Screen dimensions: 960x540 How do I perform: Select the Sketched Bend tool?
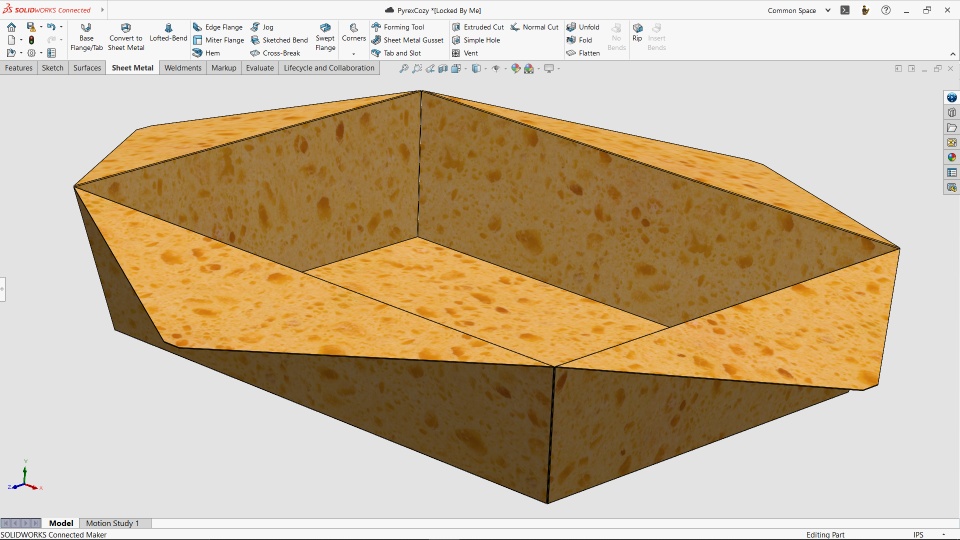[278, 40]
